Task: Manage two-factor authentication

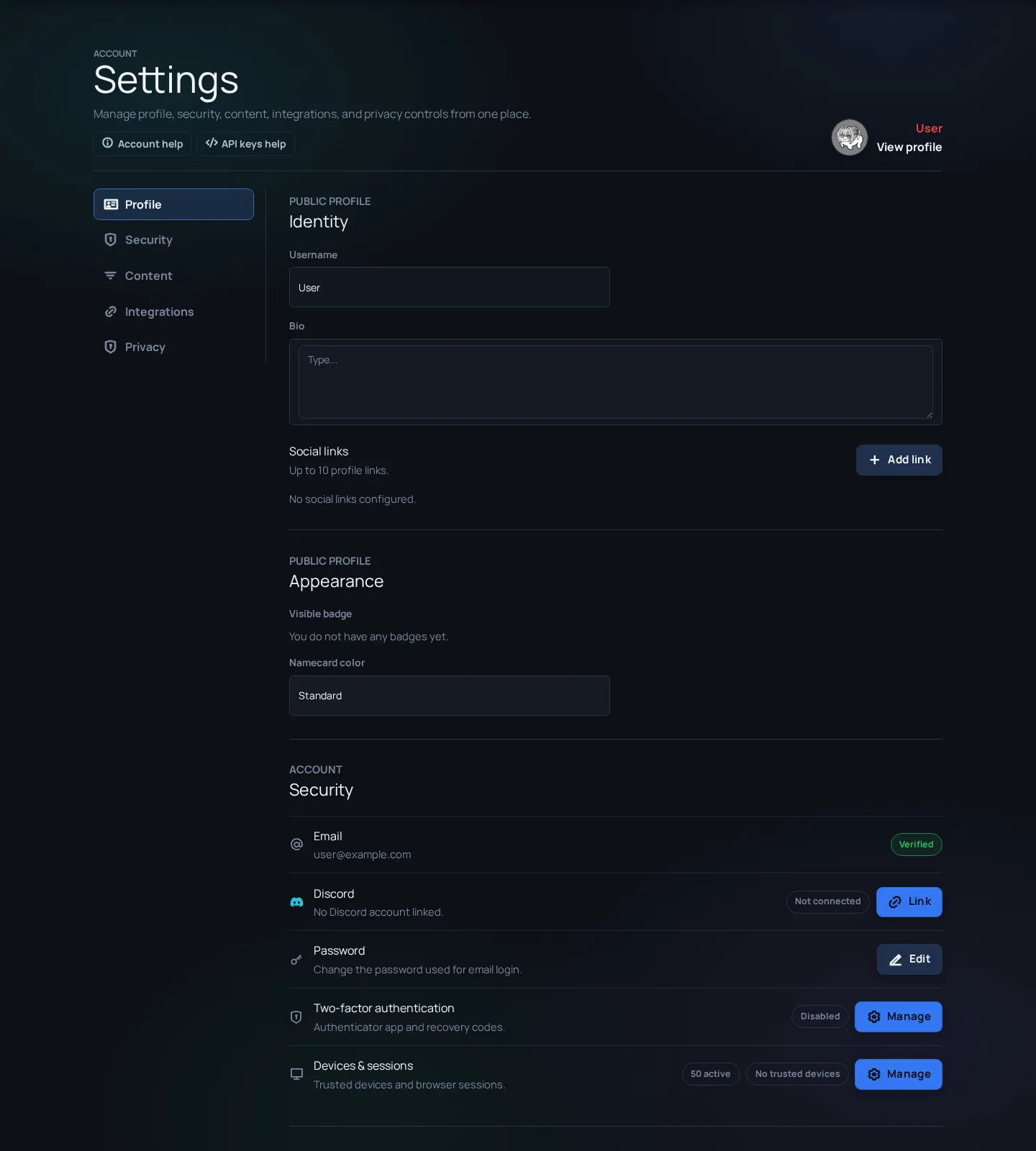Action: click(899, 1017)
